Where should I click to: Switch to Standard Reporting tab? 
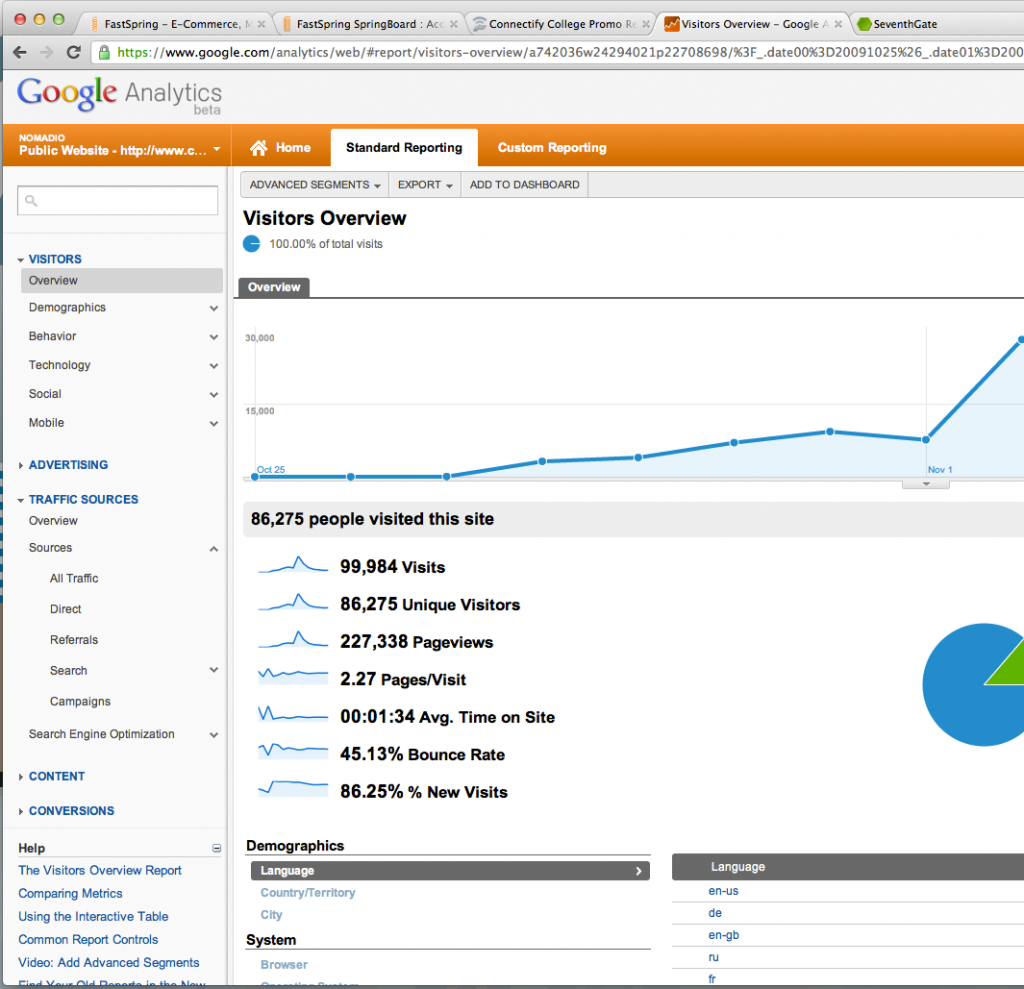pos(404,148)
